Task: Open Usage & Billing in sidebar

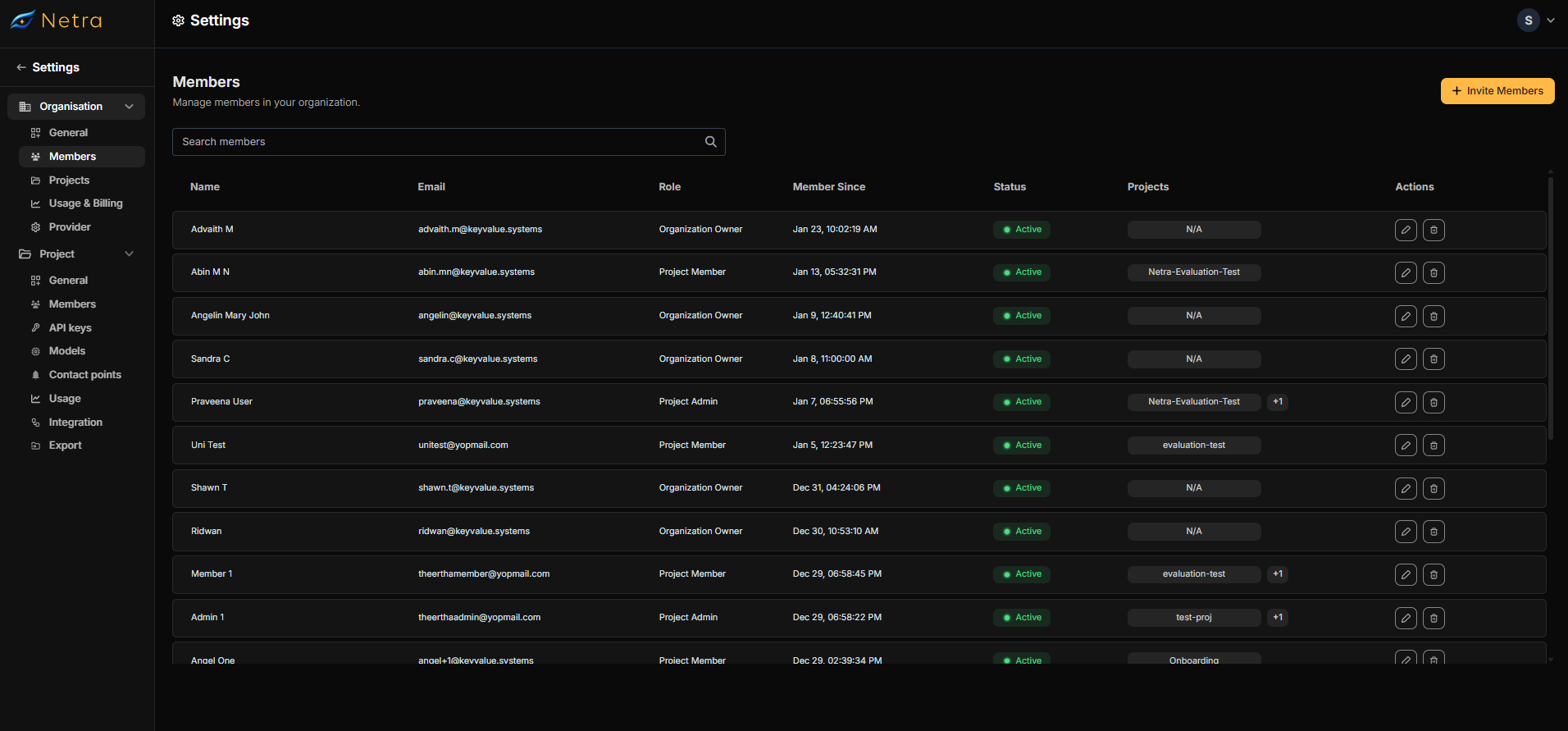Action: [x=85, y=203]
